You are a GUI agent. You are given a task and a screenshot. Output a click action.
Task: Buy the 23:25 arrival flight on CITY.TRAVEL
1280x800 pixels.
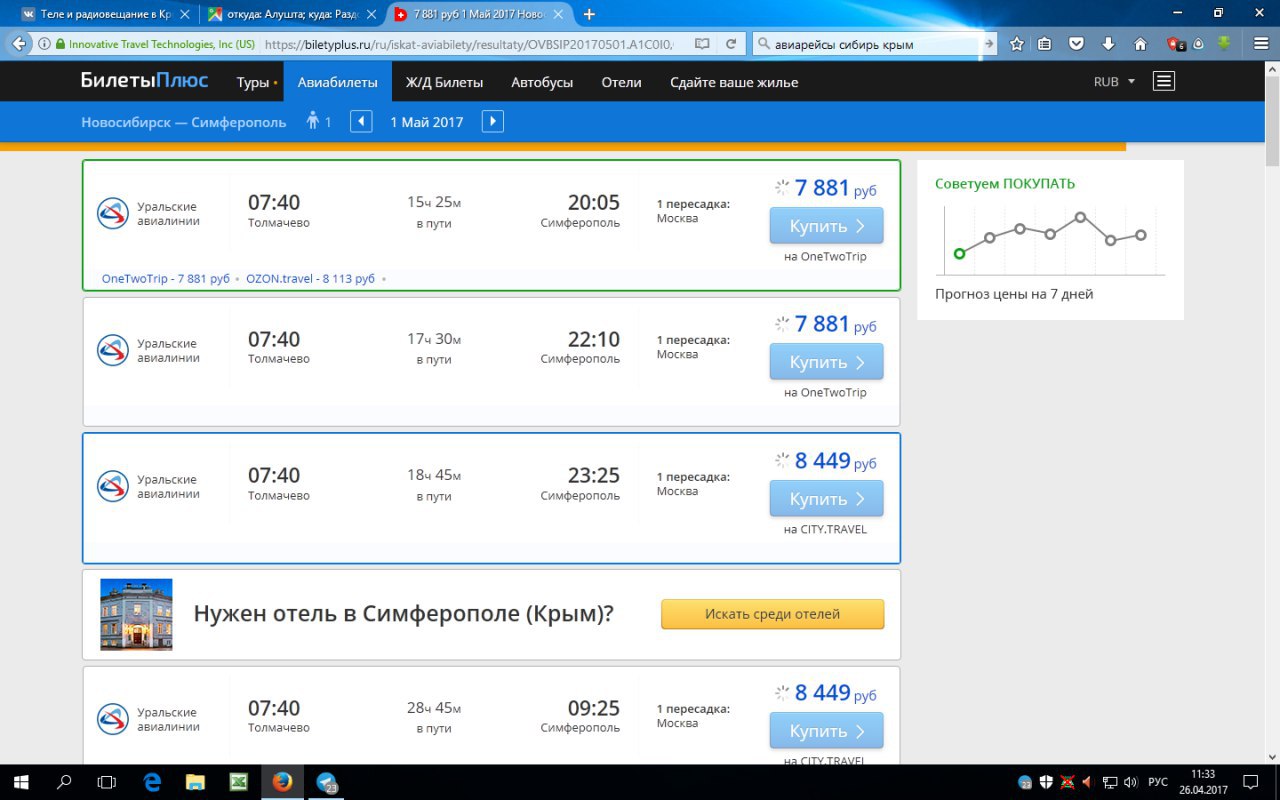tap(826, 499)
